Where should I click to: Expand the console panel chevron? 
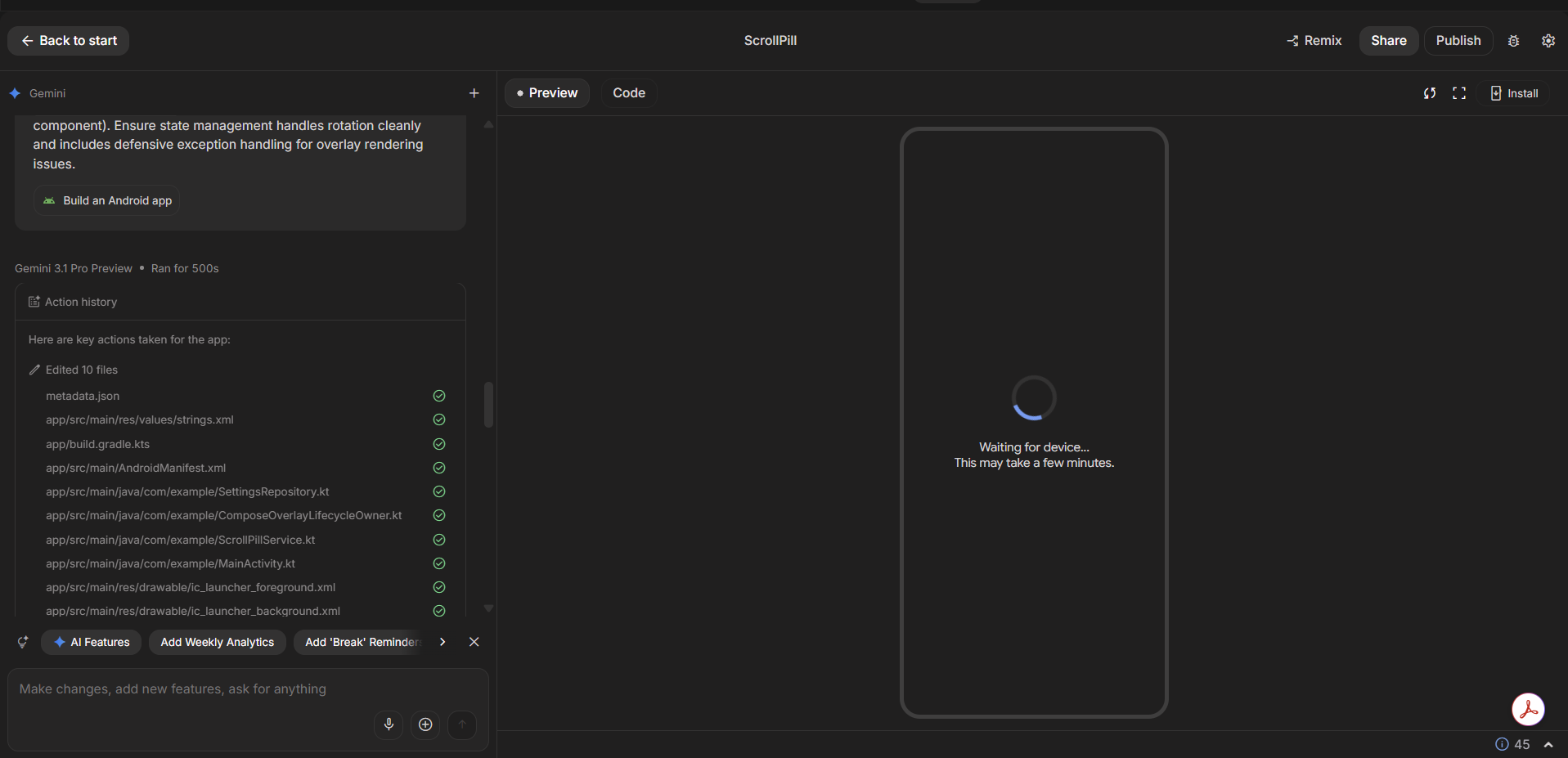[1548, 745]
